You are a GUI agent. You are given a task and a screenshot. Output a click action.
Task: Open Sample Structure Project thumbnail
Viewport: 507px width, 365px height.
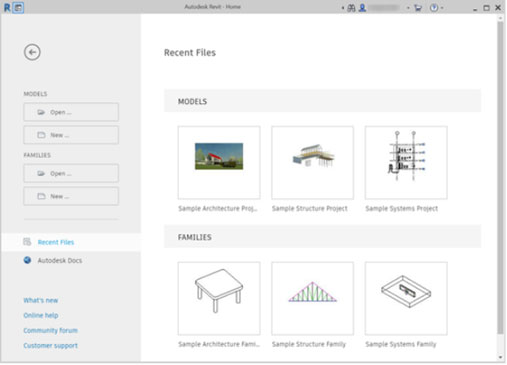pos(312,163)
